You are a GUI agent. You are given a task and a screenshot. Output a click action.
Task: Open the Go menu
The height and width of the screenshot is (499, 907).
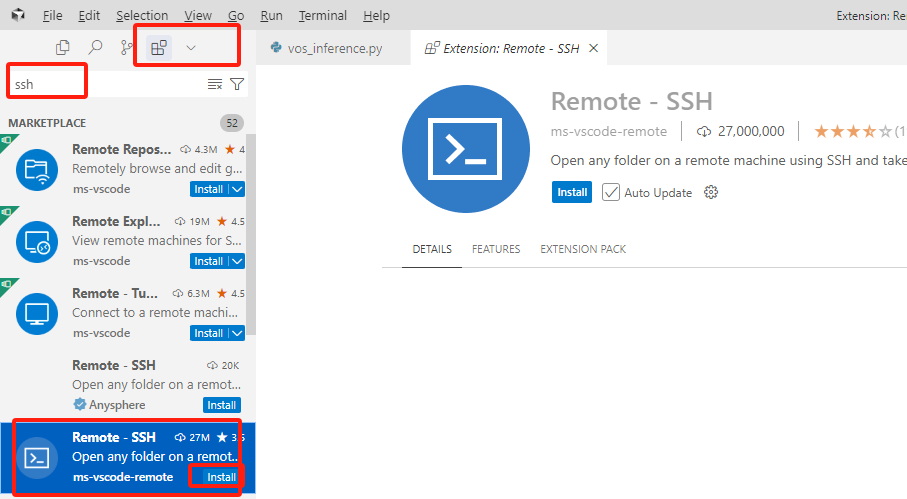coord(236,16)
